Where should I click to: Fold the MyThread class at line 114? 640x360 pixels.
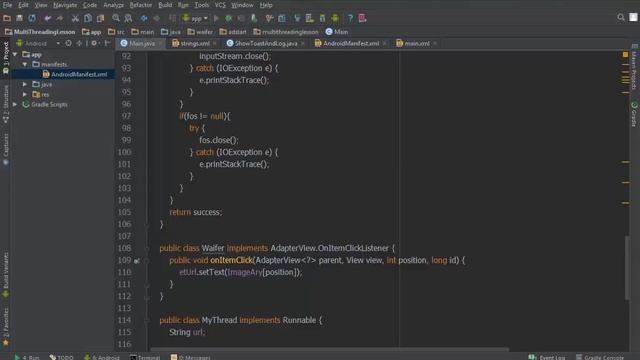[x=147, y=320]
